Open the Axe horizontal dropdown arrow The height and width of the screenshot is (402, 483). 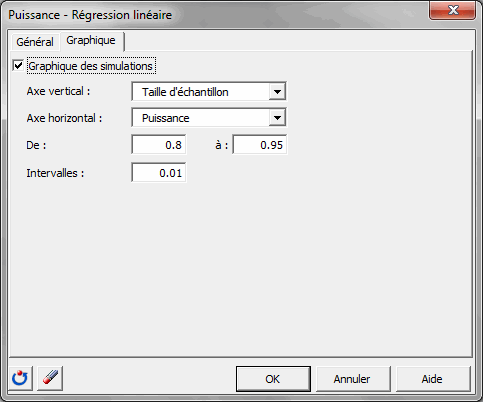pos(277,117)
